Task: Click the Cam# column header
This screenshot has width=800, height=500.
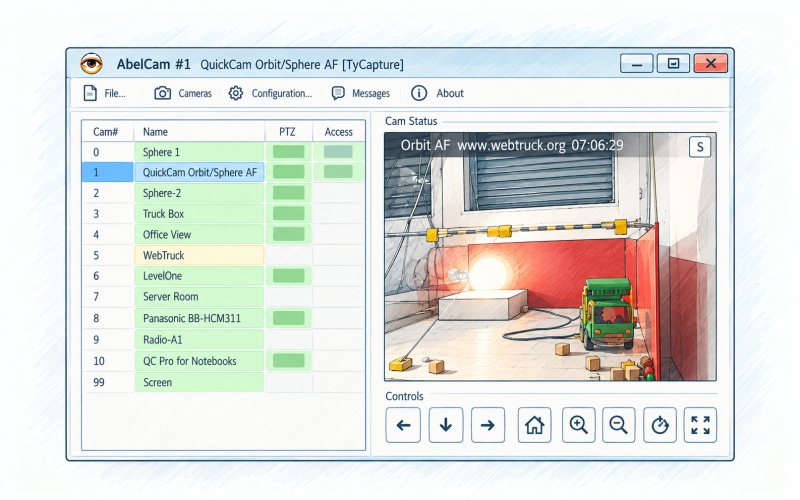Action: click(106, 132)
